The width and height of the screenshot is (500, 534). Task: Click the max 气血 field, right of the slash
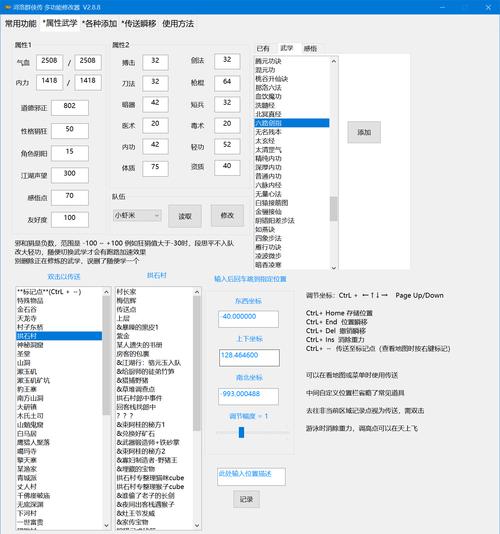[x=88, y=62]
